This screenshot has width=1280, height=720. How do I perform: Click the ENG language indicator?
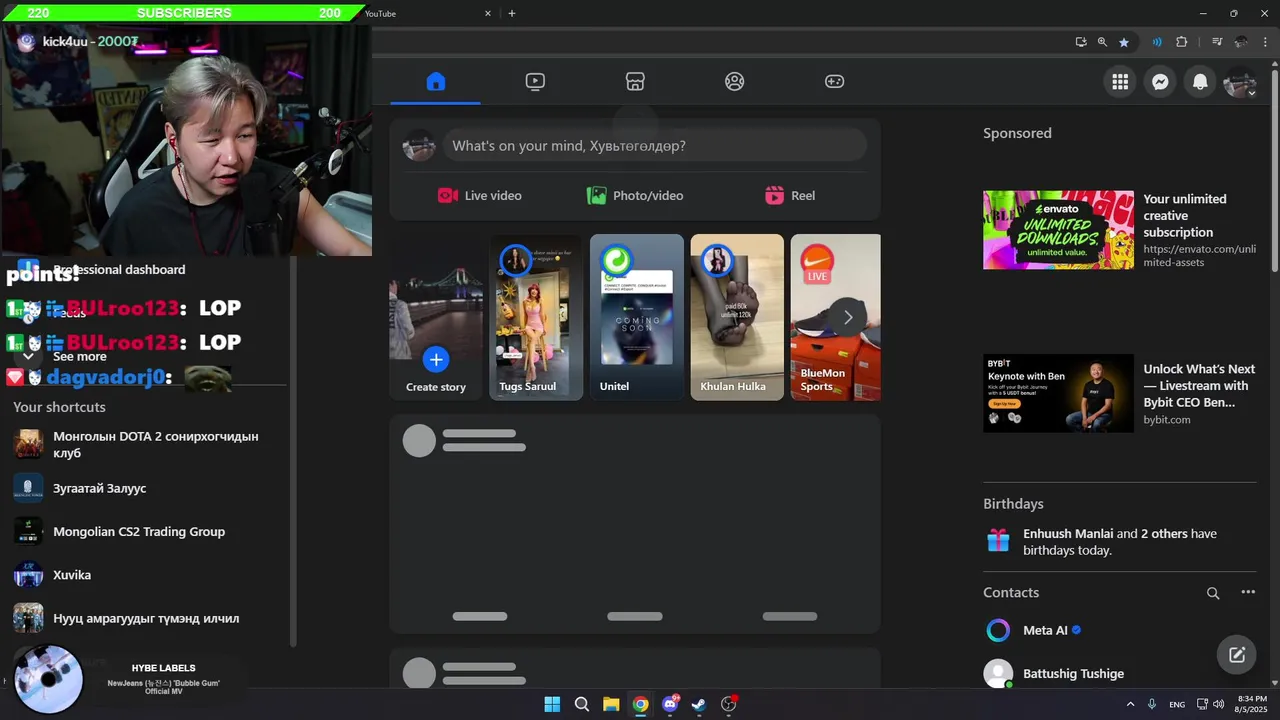(x=1177, y=704)
